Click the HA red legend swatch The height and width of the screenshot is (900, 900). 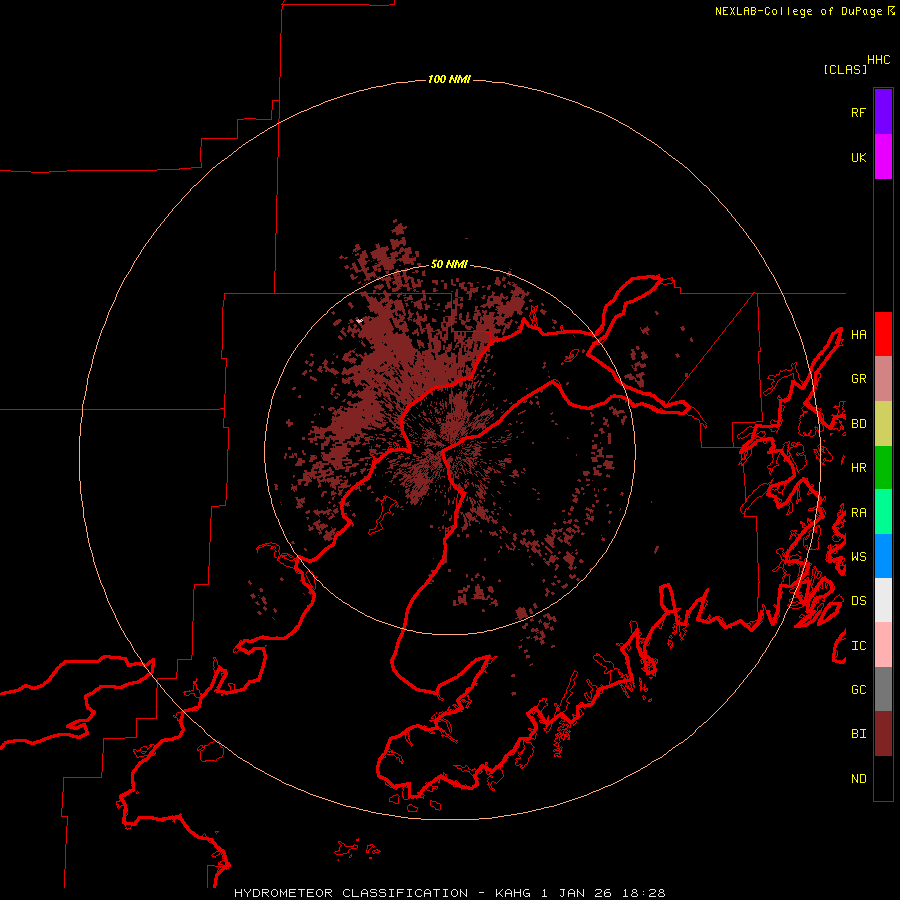click(883, 334)
